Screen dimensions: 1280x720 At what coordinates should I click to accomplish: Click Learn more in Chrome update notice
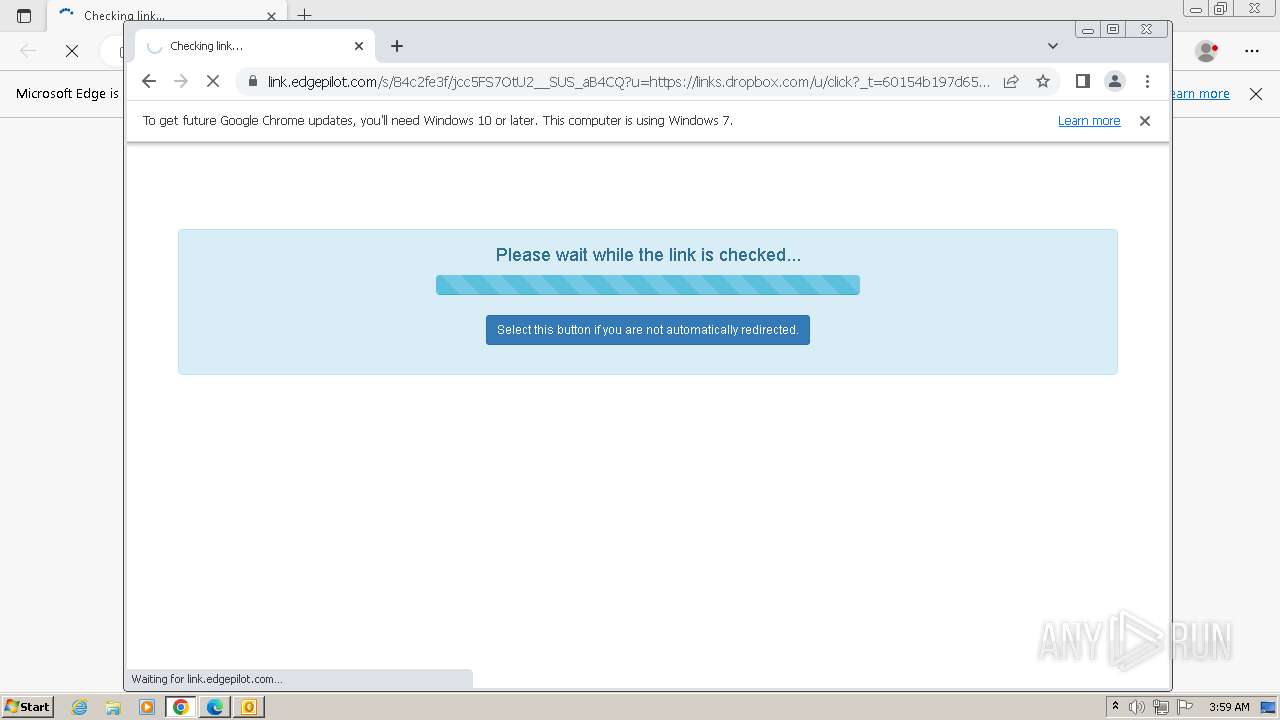(1089, 121)
